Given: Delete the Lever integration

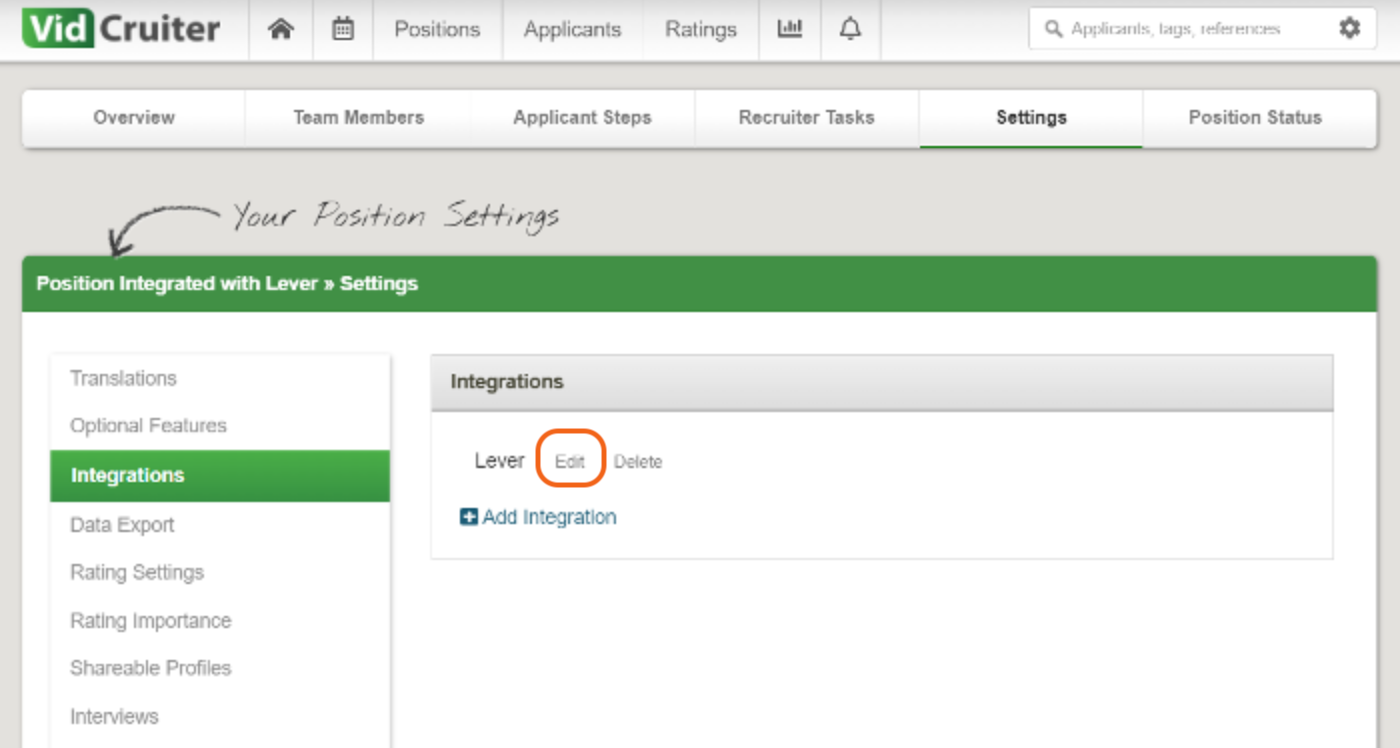Looking at the screenshot, I should [638, 461].
